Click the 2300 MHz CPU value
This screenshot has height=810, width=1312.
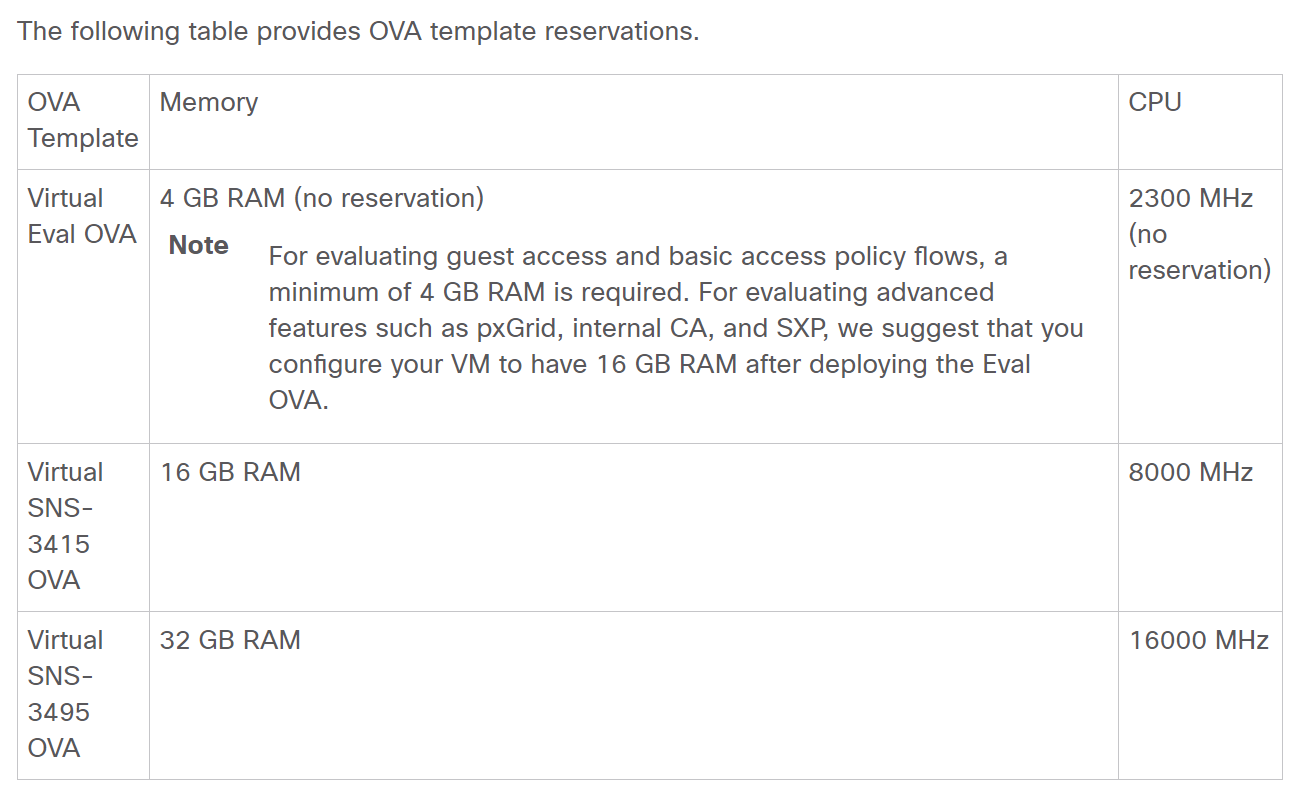pyautogui.click(x=1191, y=198)
